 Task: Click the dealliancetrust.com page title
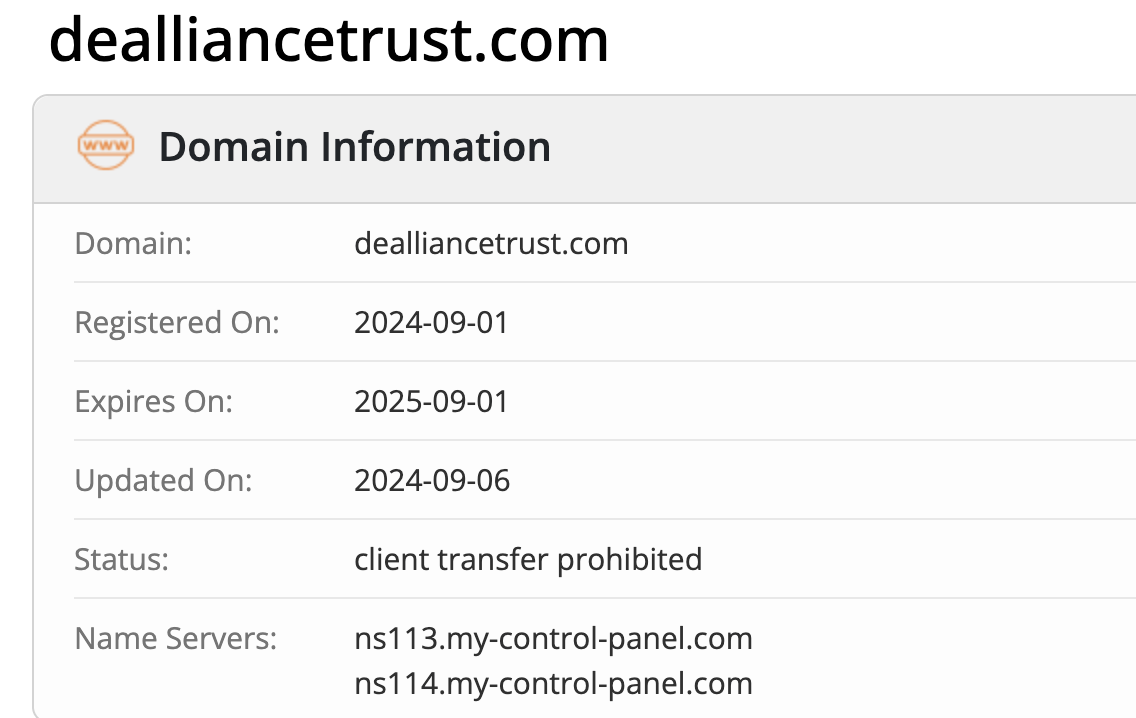[328, 42]
